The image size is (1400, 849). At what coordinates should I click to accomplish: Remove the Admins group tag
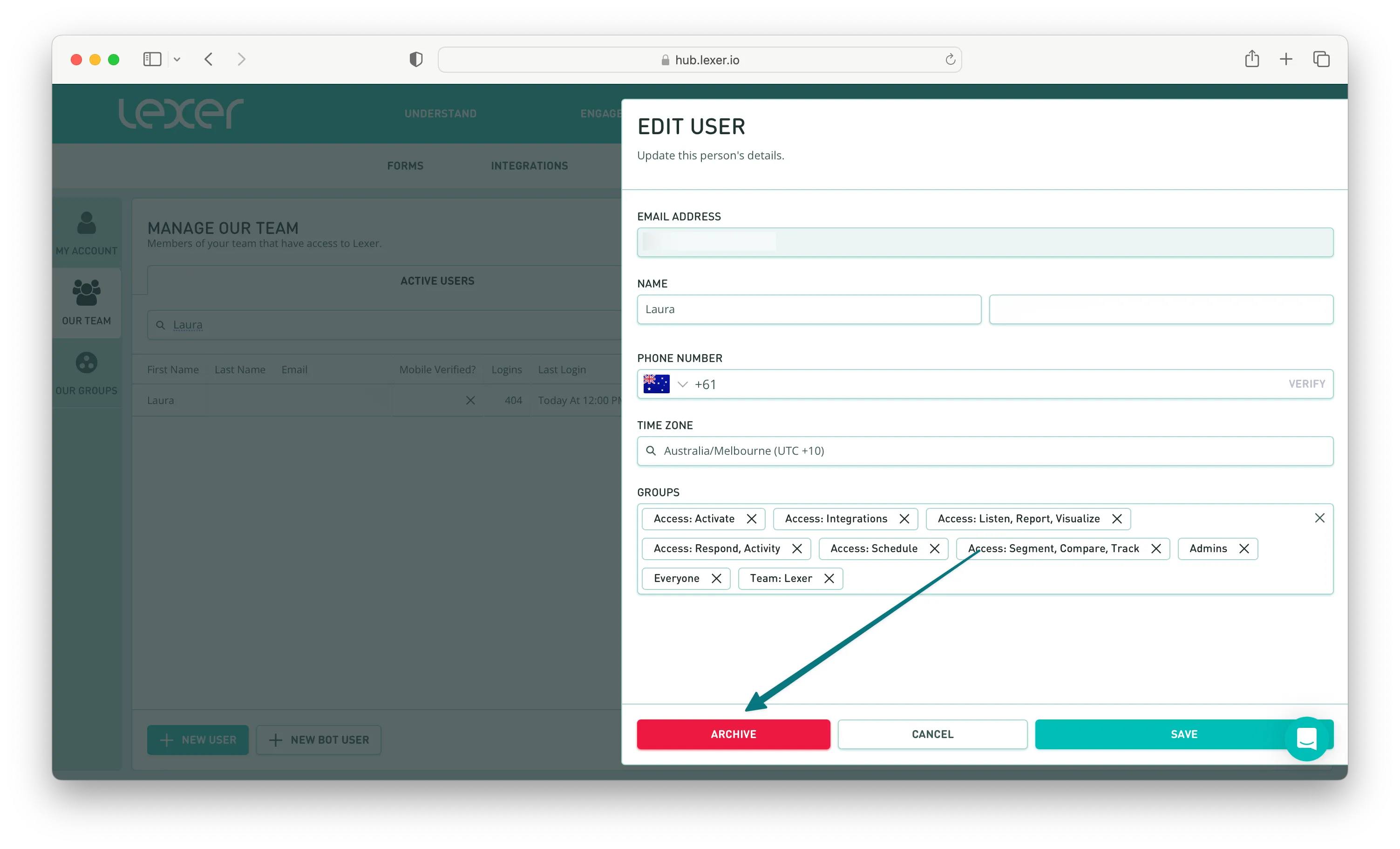pos(1244,548)
